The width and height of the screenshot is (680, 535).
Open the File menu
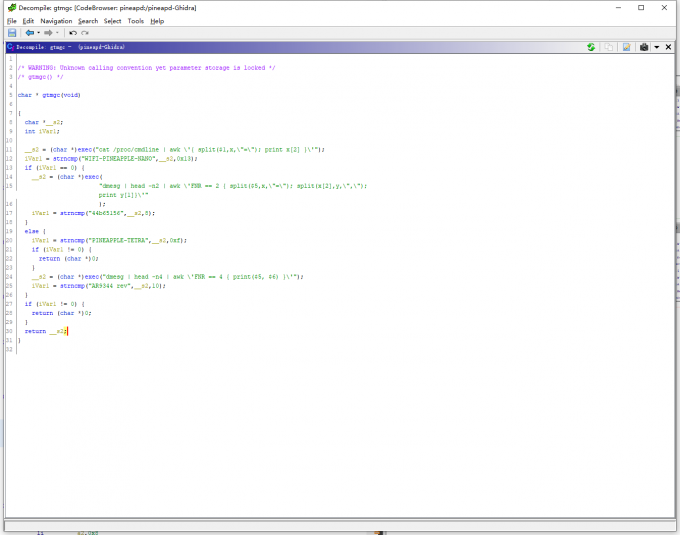[12, 21]
